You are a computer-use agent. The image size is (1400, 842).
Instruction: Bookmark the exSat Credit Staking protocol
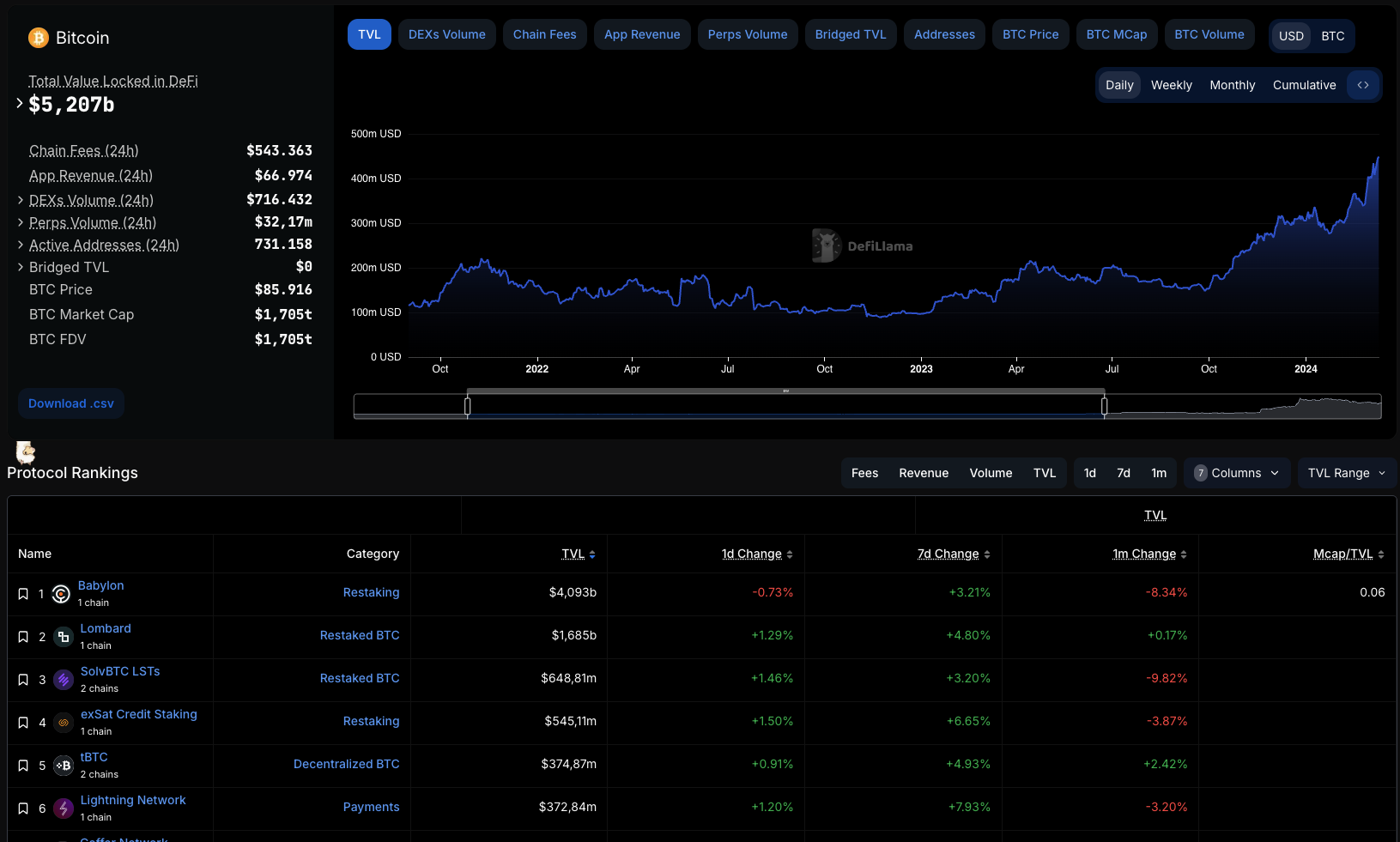pos(23,723)
